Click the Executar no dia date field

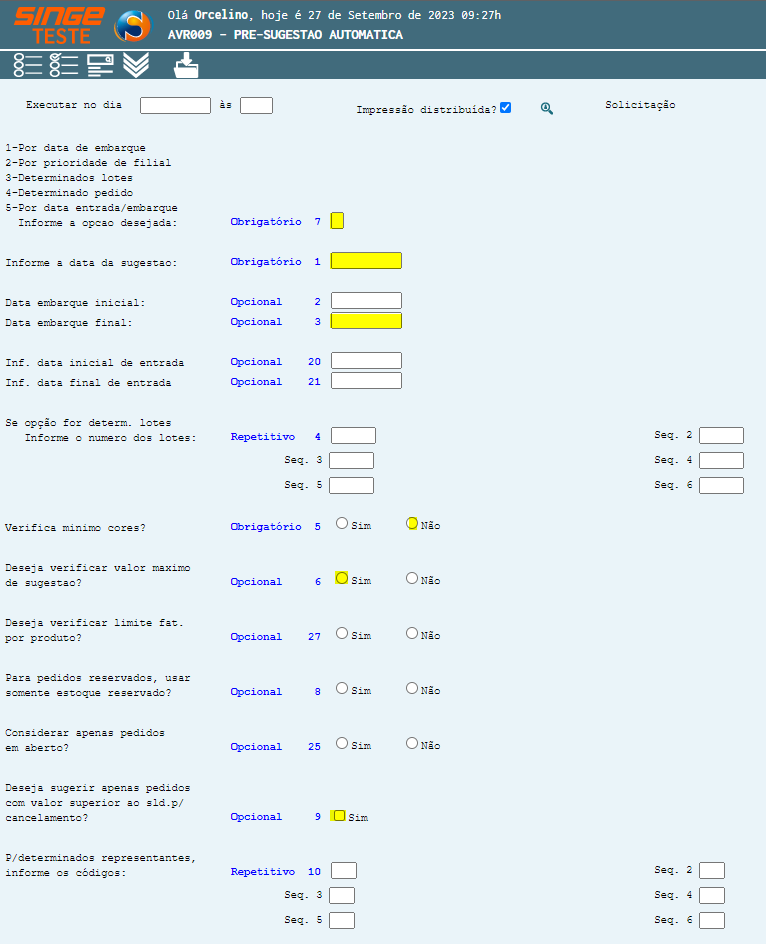pos(175,105)
